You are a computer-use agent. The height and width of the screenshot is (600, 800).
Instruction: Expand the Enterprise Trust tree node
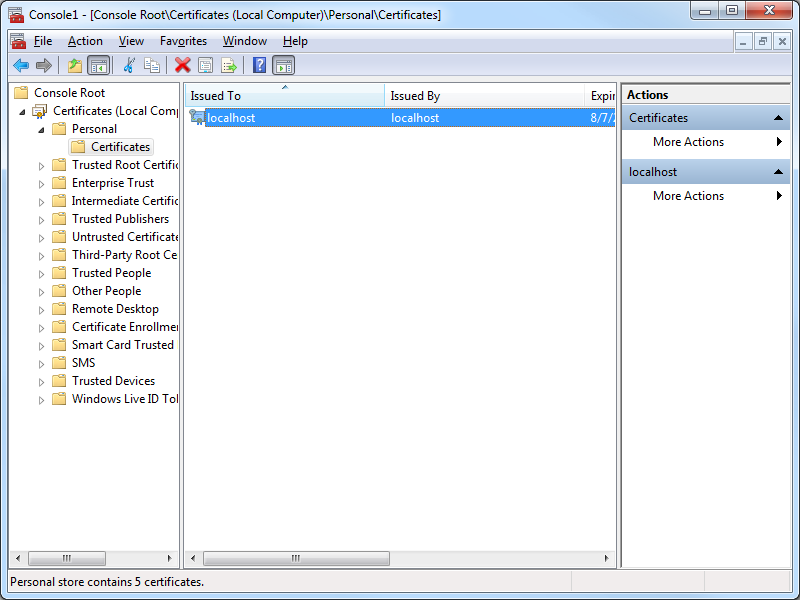(42, 183)
